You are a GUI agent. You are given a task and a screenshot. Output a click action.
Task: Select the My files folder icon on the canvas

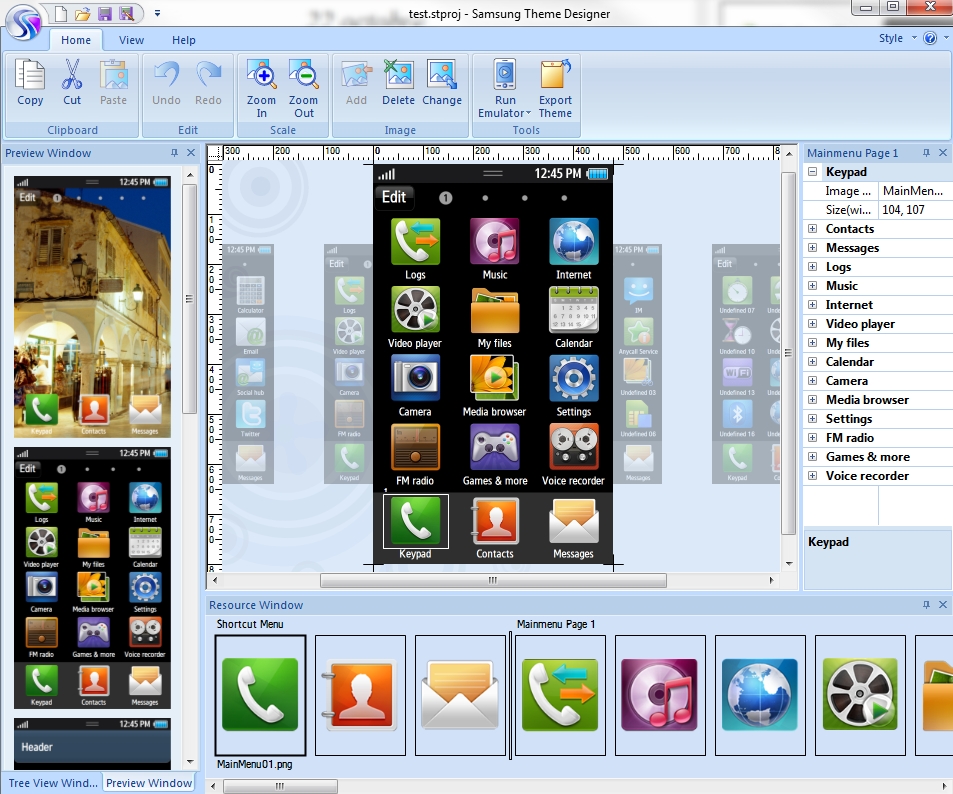click(x=495, y=310)
